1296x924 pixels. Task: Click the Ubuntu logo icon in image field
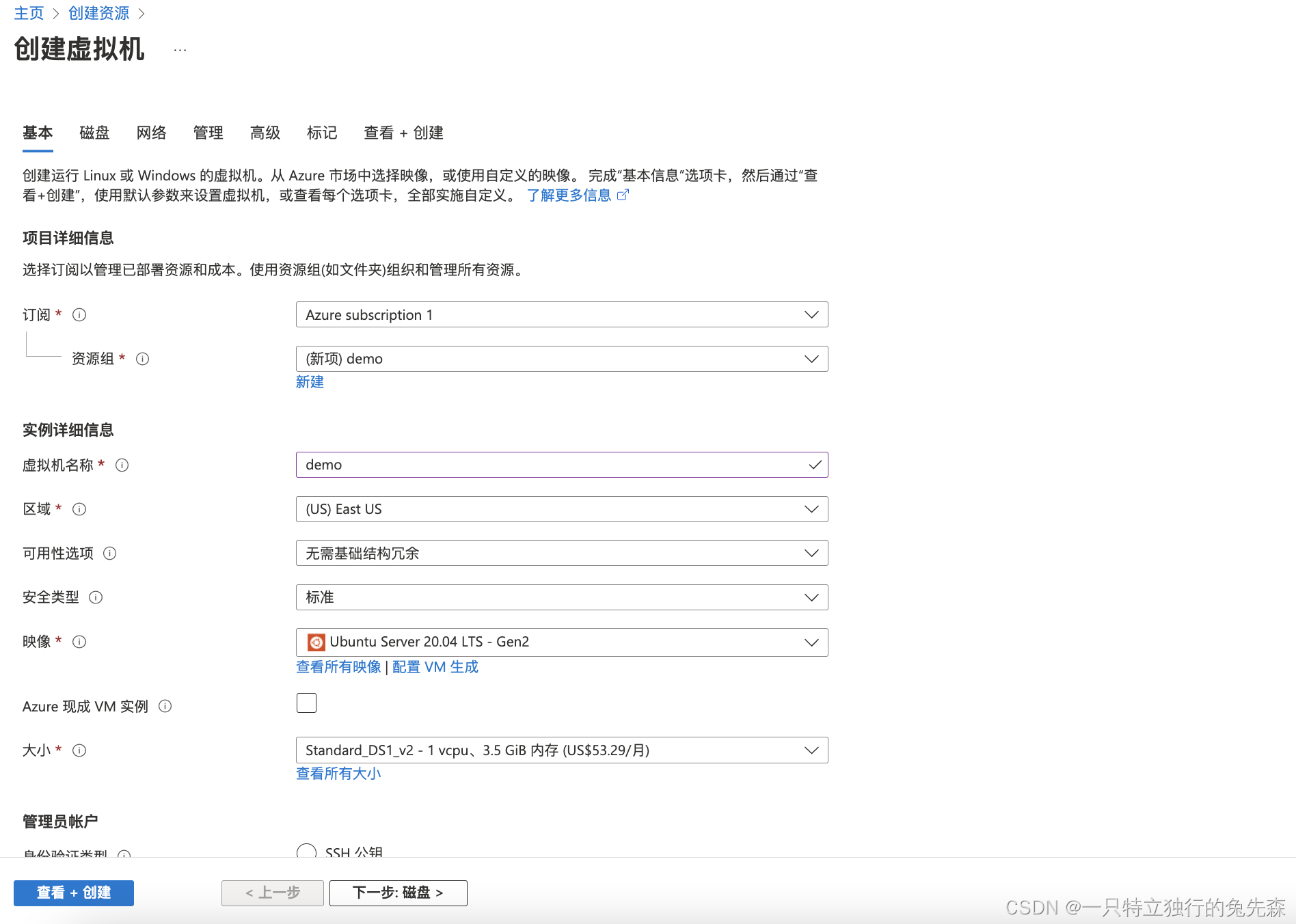tap(316, 642)
